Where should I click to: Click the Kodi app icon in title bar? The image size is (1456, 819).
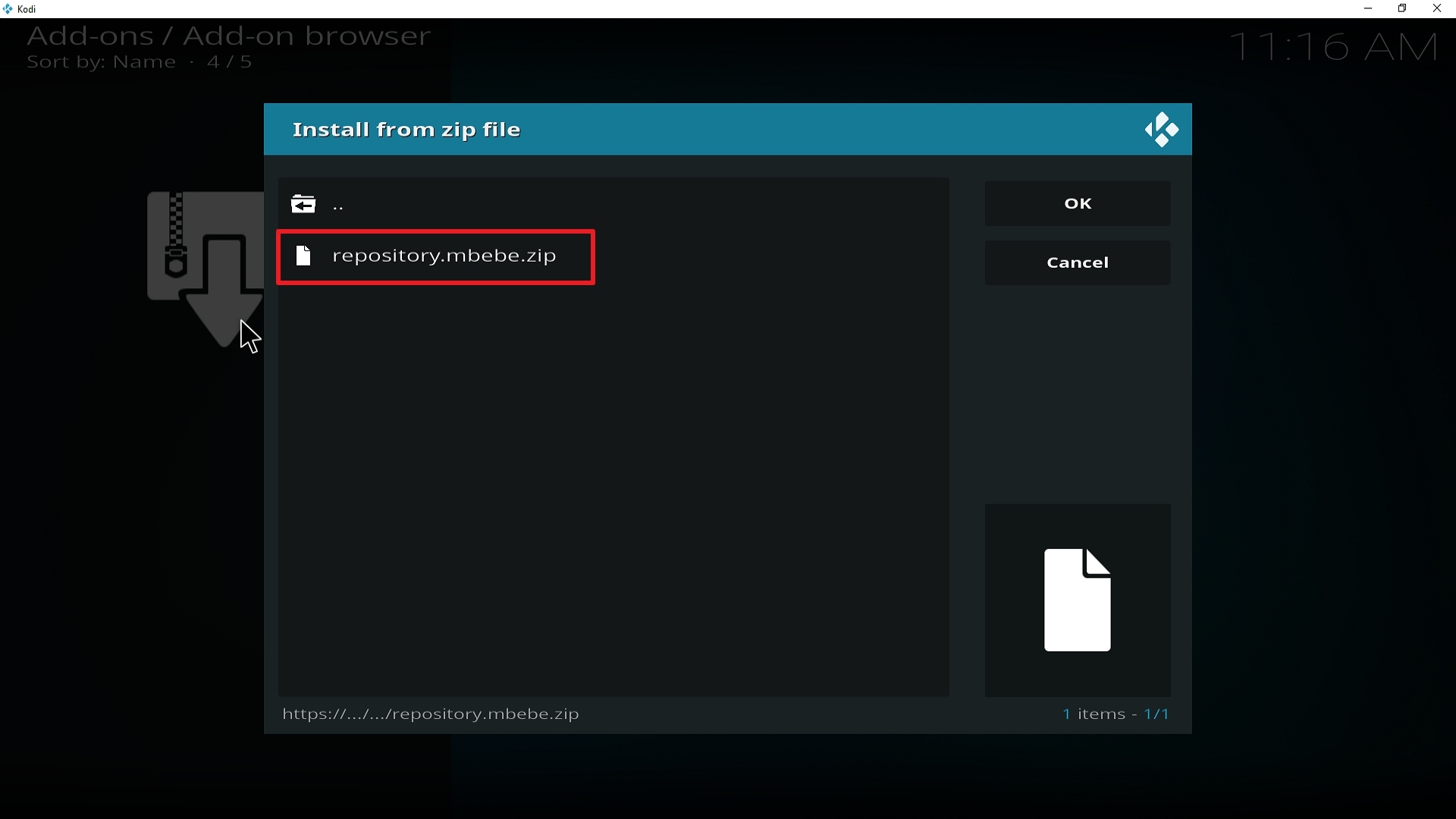pyautogui.click(x=8, y=9)
